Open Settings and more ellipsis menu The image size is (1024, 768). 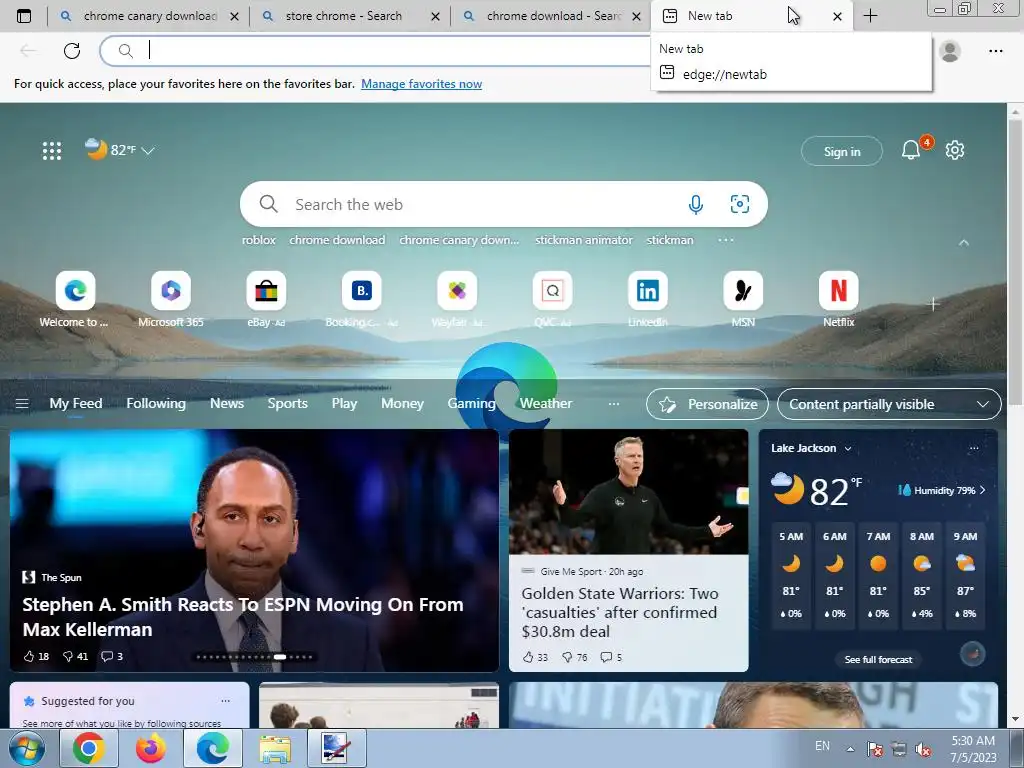[x=995, y=51]
